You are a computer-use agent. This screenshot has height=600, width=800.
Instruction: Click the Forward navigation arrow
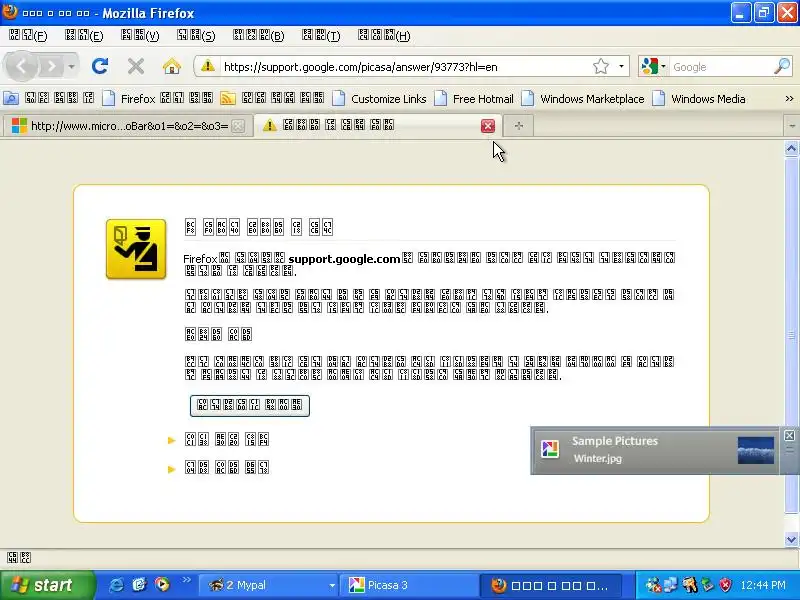(52, 66)
